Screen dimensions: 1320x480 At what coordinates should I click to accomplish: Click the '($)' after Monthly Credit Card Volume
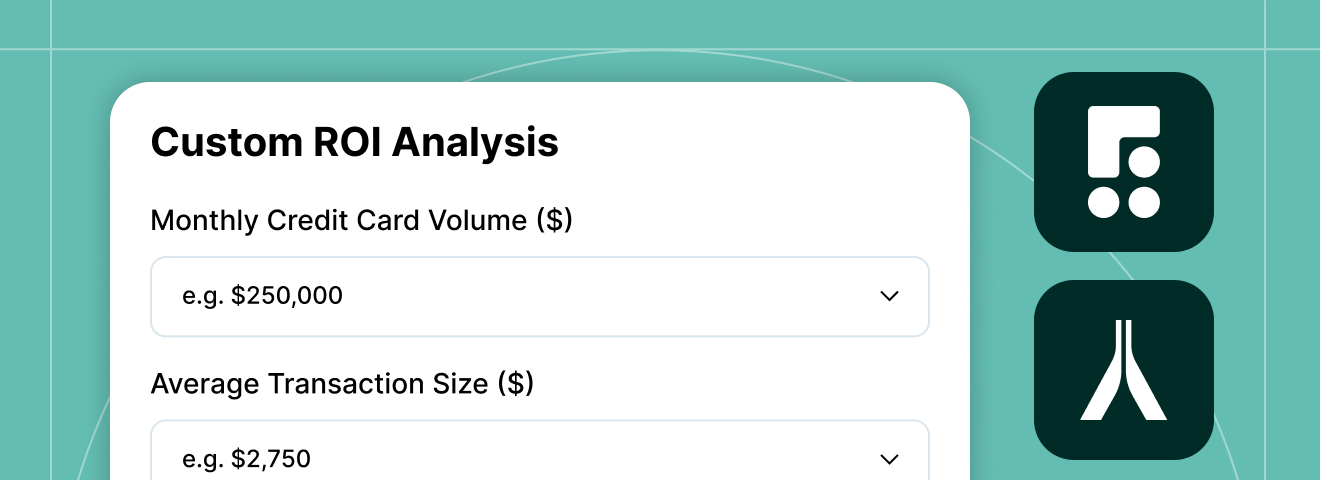tap(554, 220)
